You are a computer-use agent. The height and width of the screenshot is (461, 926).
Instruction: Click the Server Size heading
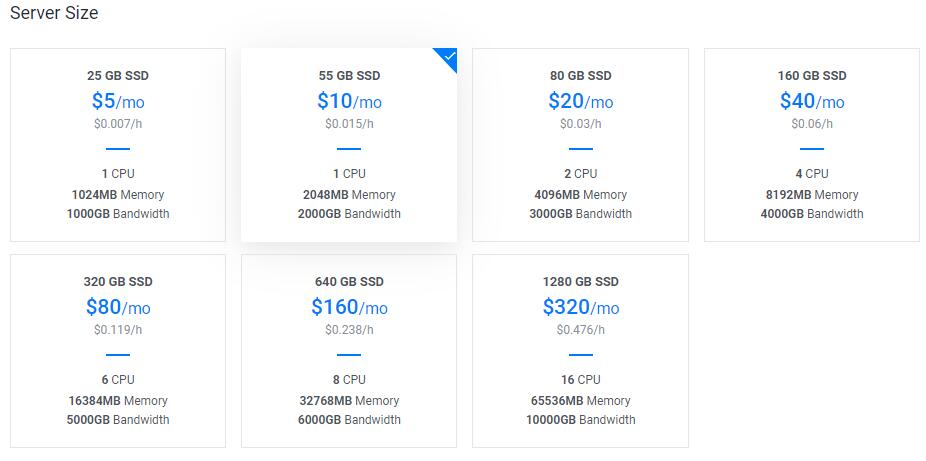(x=54, y=14)
